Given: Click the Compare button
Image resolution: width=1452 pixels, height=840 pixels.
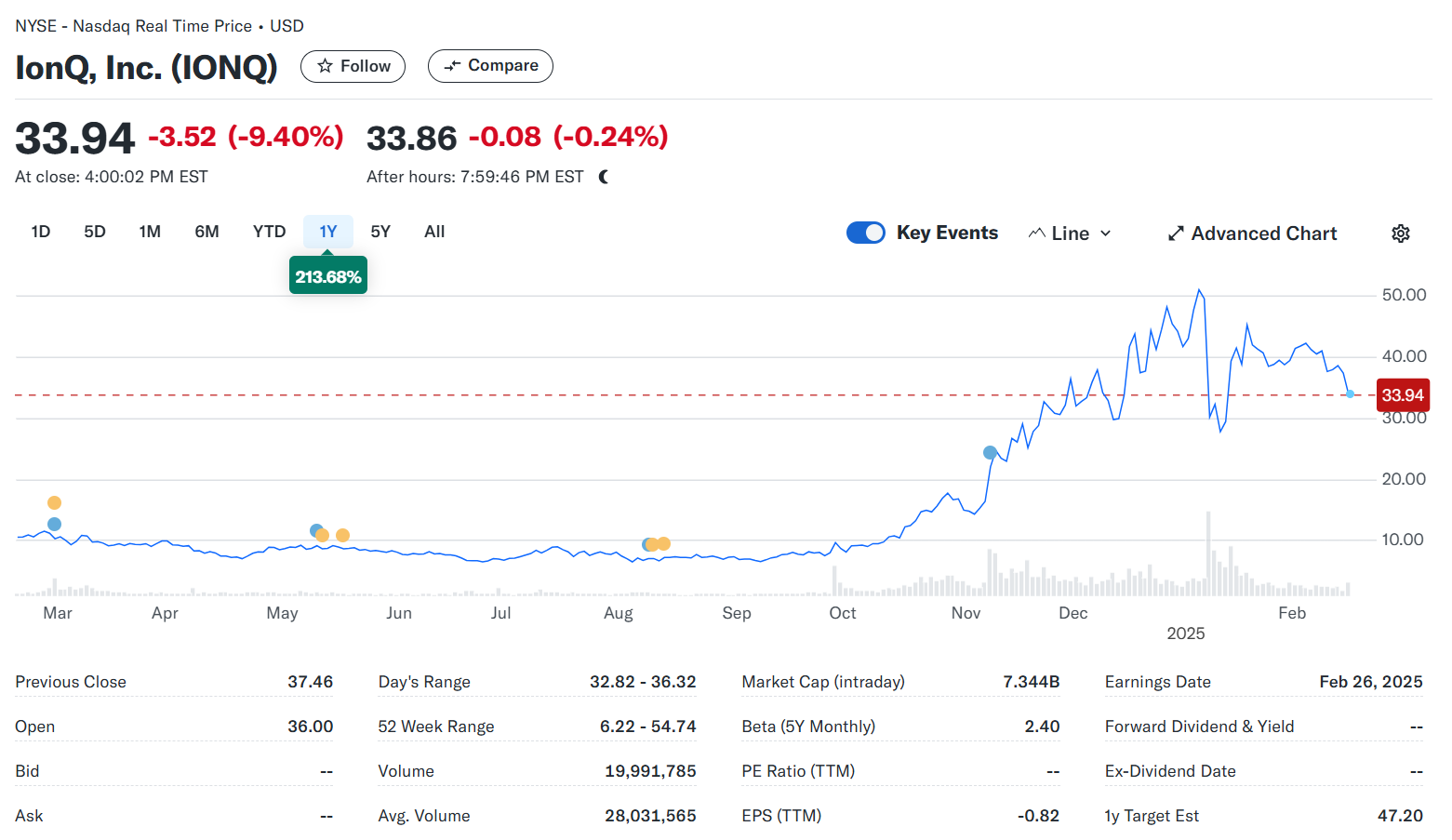Looking at the screenshot, I should click(490, 66).
